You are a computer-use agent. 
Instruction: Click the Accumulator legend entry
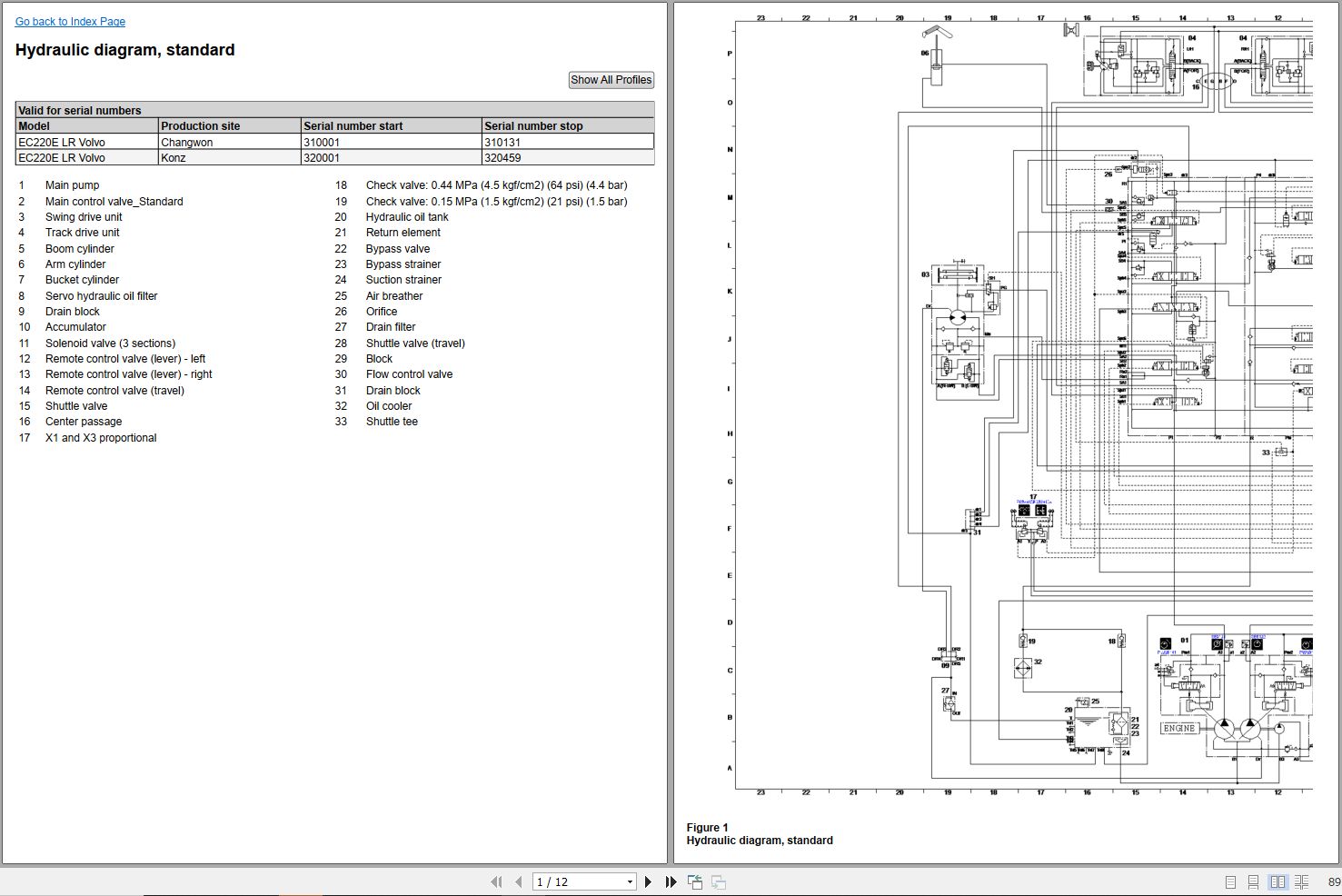coord(75,327)
